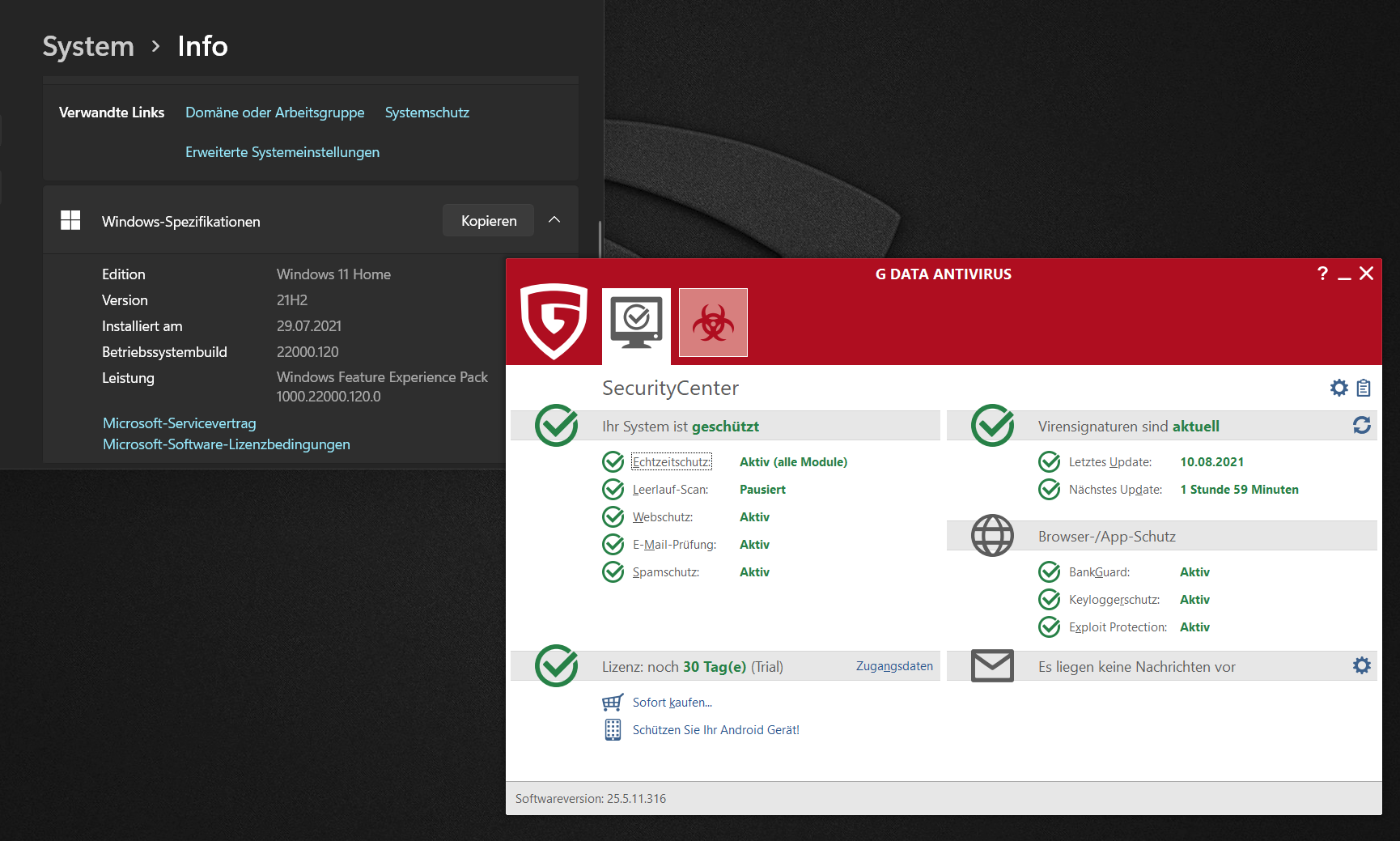Open the virus check biohazard tab
Screen dimensions: 1400x841
tap(713, 322)
